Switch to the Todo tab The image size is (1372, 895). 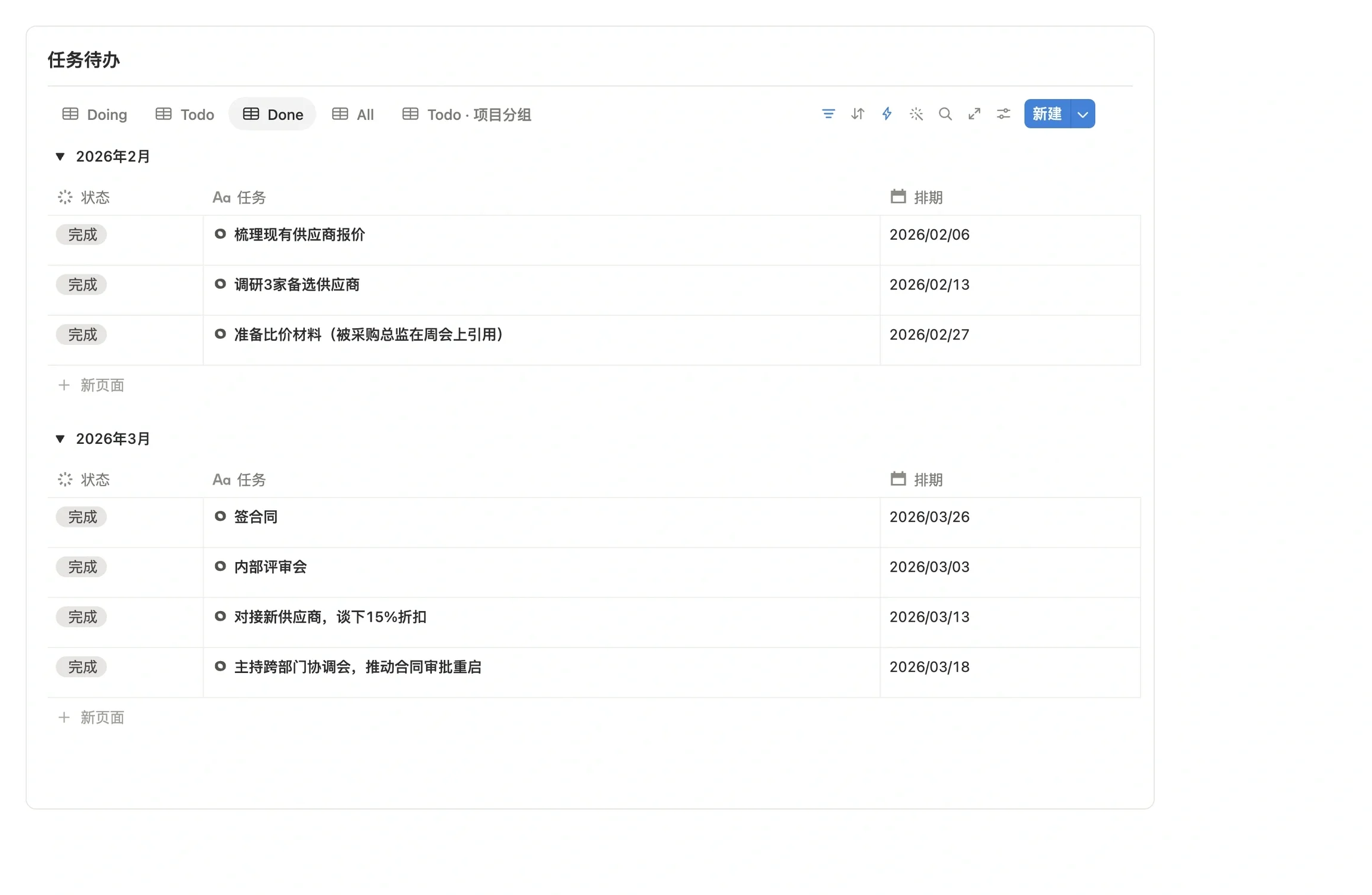185,115
